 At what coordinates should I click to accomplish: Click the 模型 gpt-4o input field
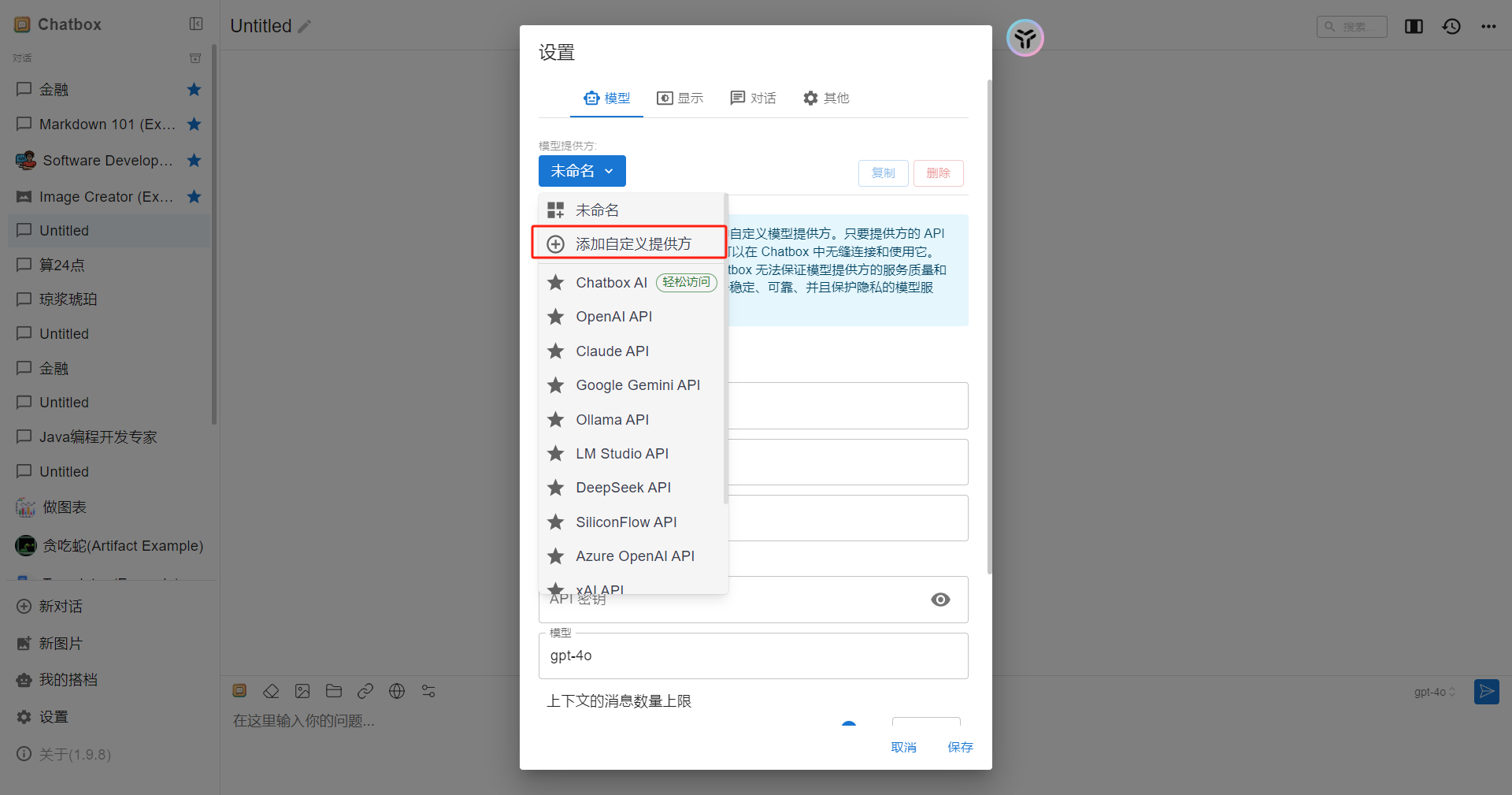[x=753, y=656]
